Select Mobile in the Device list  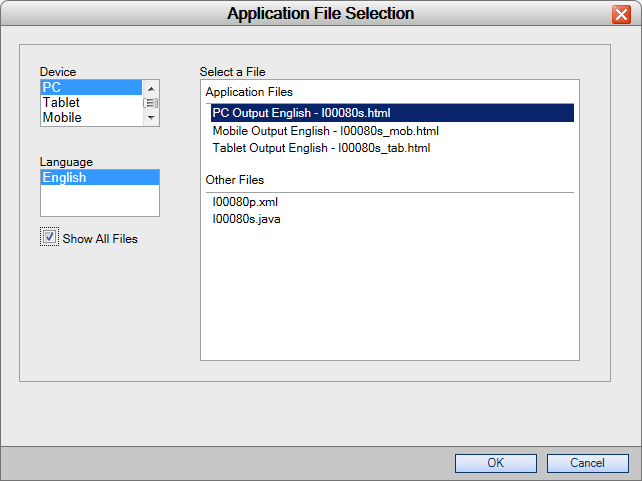click(91, 117)
